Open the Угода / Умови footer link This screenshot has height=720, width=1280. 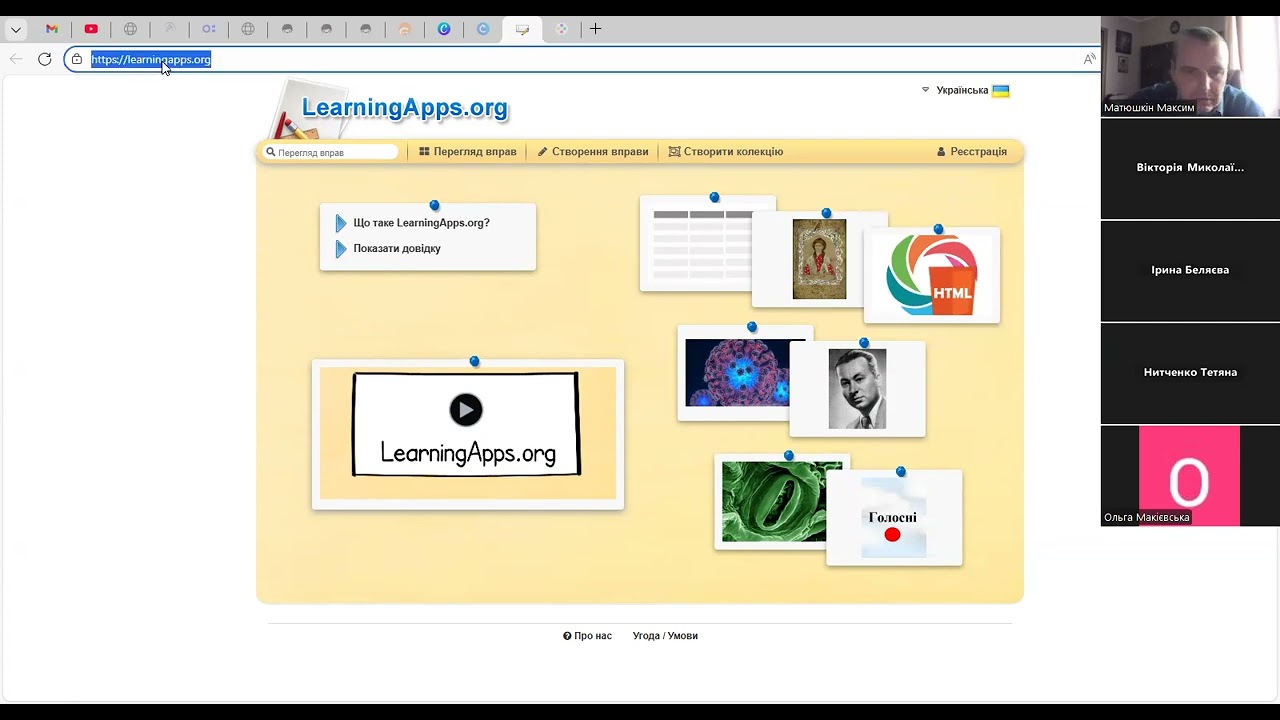point(665,636)
